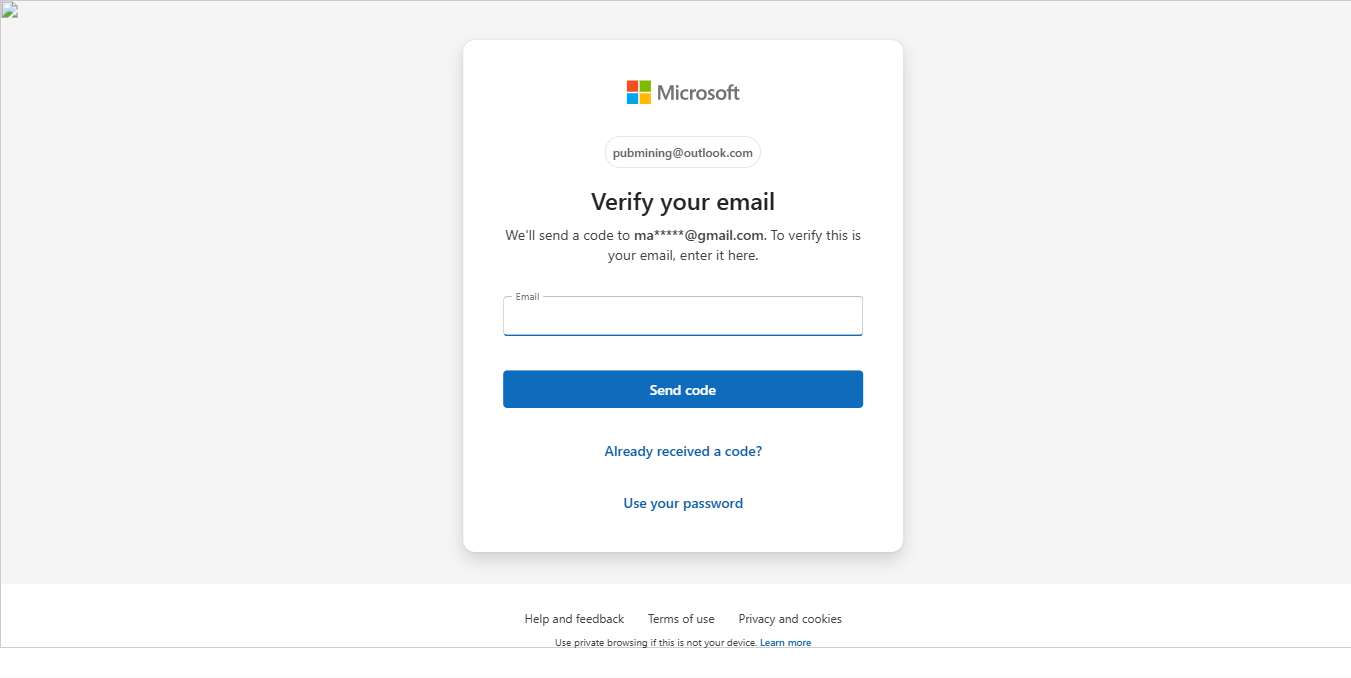Click the small Email field label
Image resolution: width=1351 pixels, height=678 pixels.
click(527, 297)
